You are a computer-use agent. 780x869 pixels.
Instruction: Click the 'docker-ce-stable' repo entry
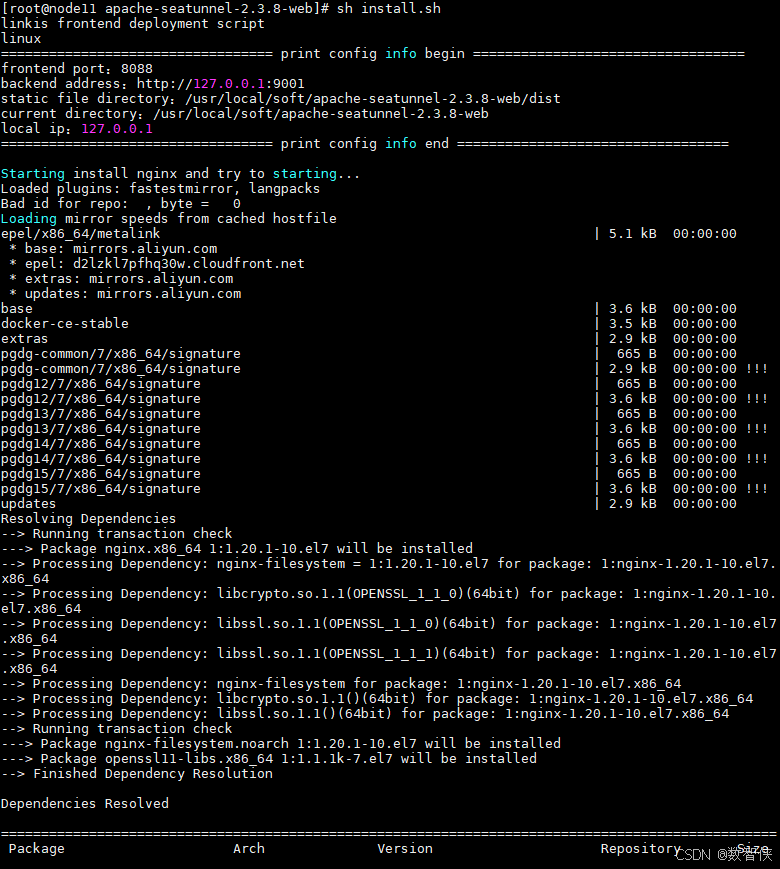tap(64, 323)
